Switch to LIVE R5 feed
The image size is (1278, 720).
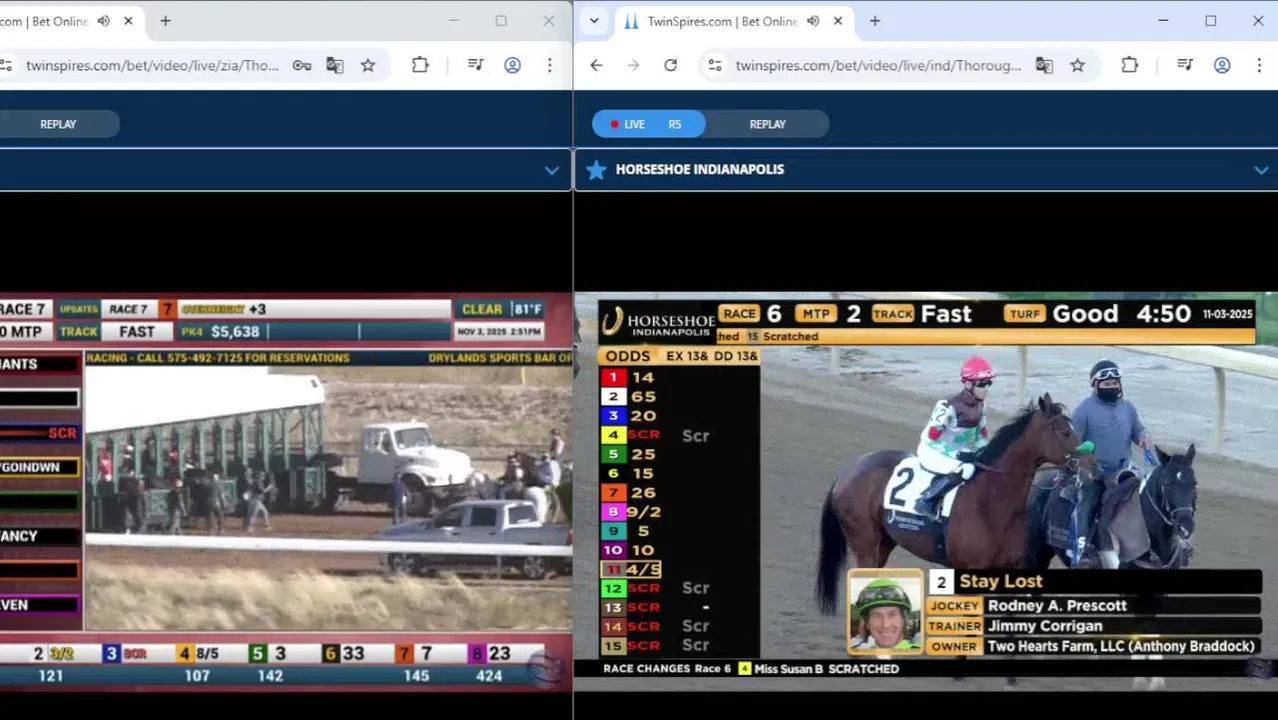pyautogui.click(x=649, y=124)
